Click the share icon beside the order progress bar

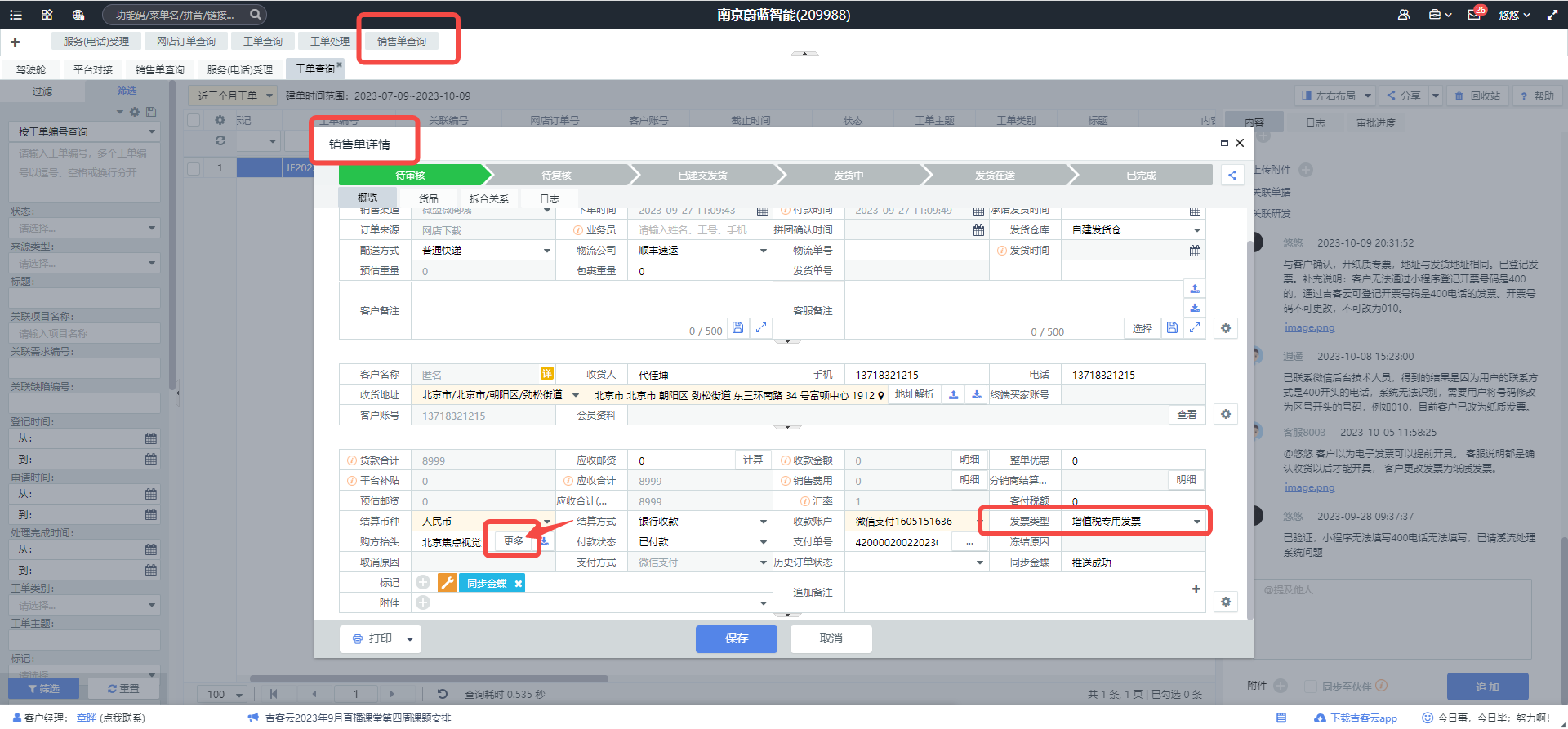[1232, 175]
